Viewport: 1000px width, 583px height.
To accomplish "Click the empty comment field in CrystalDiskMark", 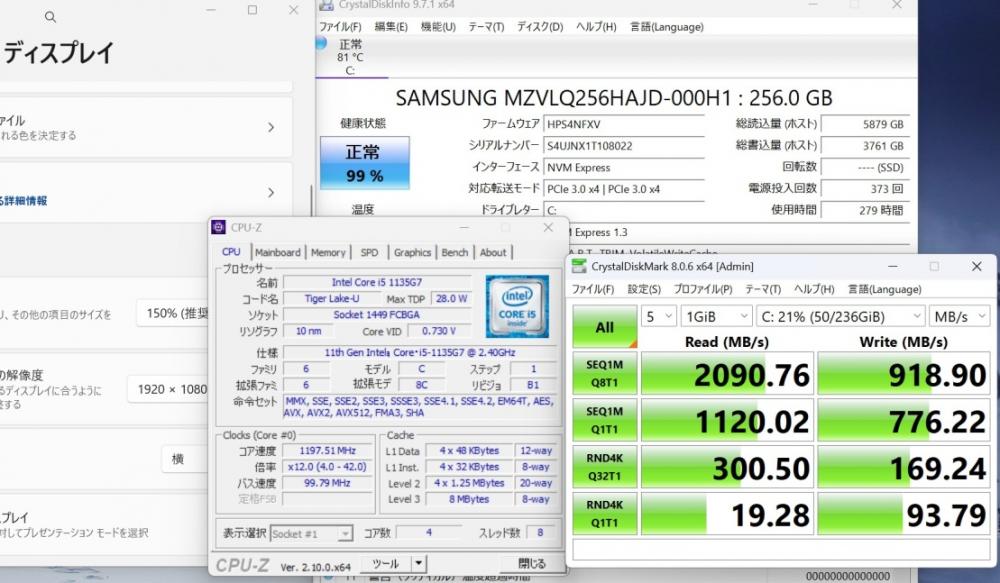I will coord(781,549).
